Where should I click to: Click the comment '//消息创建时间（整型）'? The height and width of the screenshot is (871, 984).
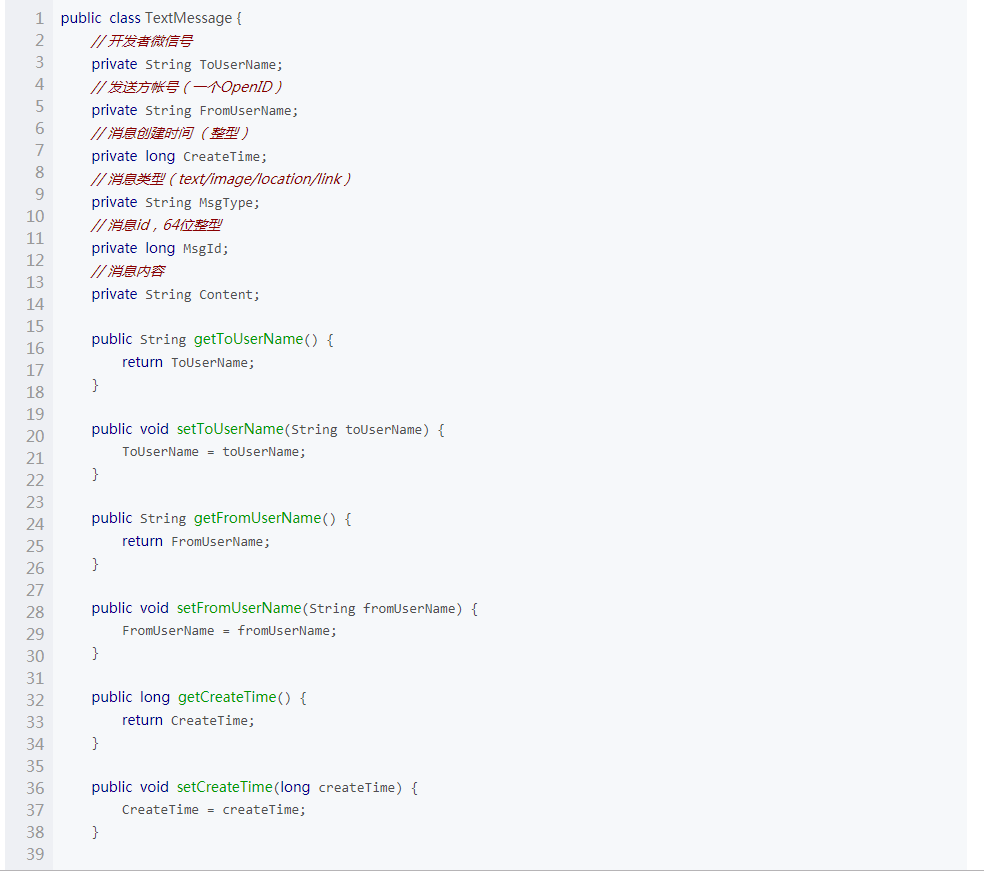(170, 133)
